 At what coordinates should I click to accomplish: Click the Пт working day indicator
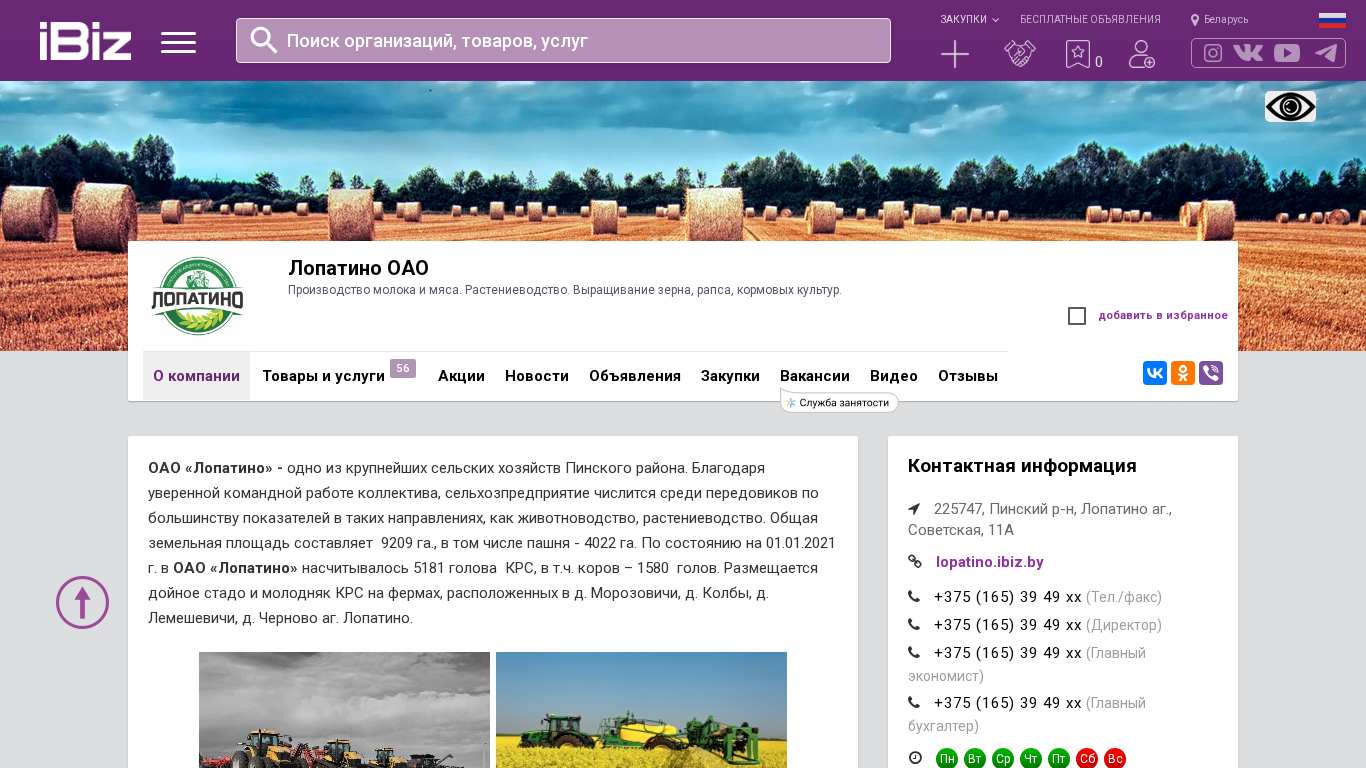coord(1059,759)
